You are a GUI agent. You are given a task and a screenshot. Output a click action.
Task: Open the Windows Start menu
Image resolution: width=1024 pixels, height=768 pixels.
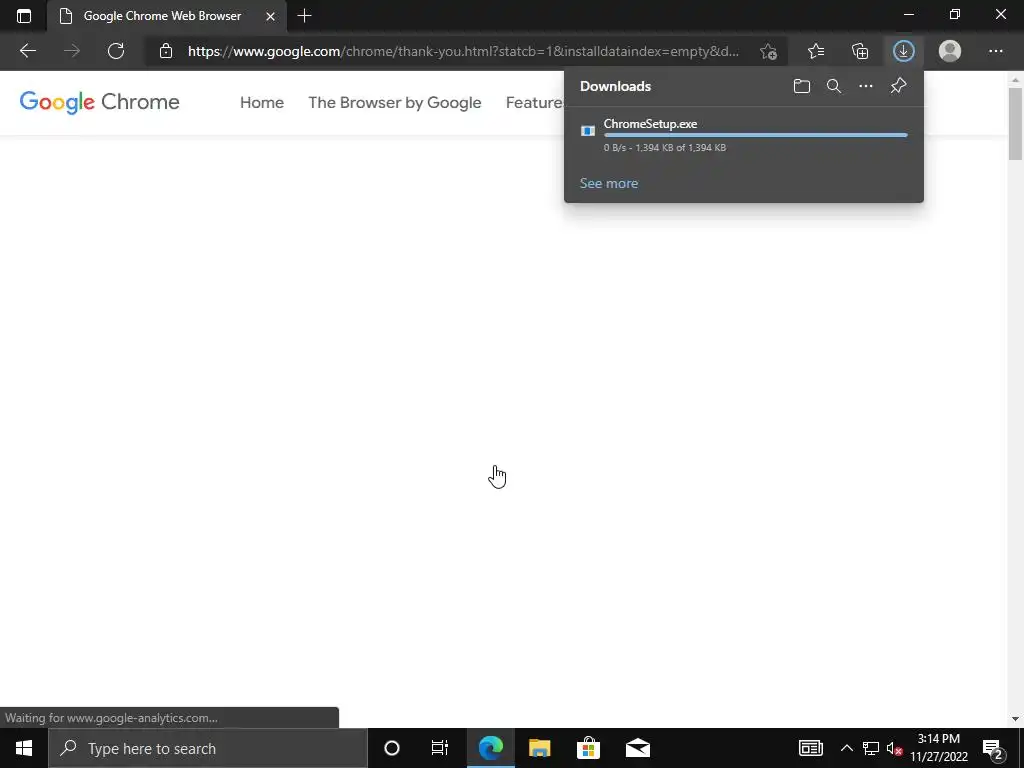coord(24,748)
